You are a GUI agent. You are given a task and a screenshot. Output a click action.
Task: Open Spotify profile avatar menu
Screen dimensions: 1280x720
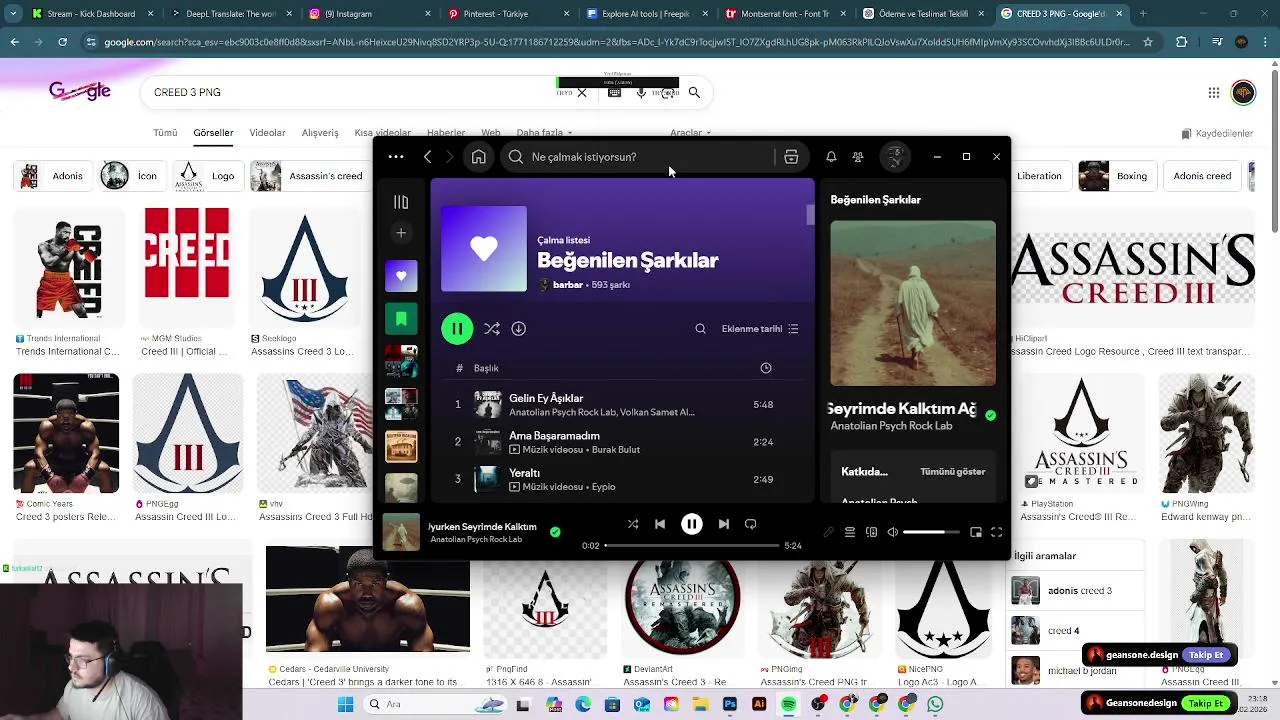[895, 157]
